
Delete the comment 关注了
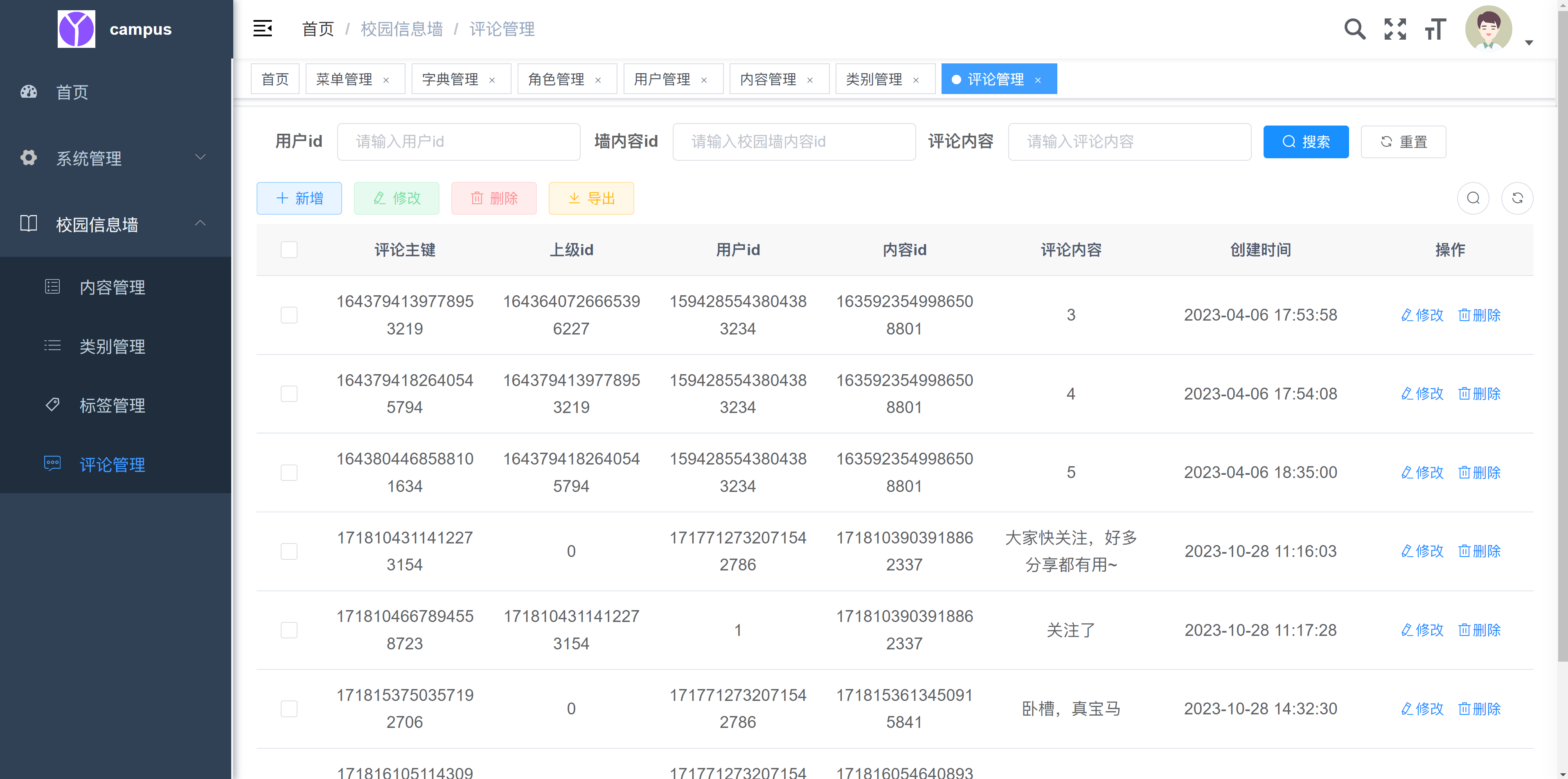tap(1479, 630)
